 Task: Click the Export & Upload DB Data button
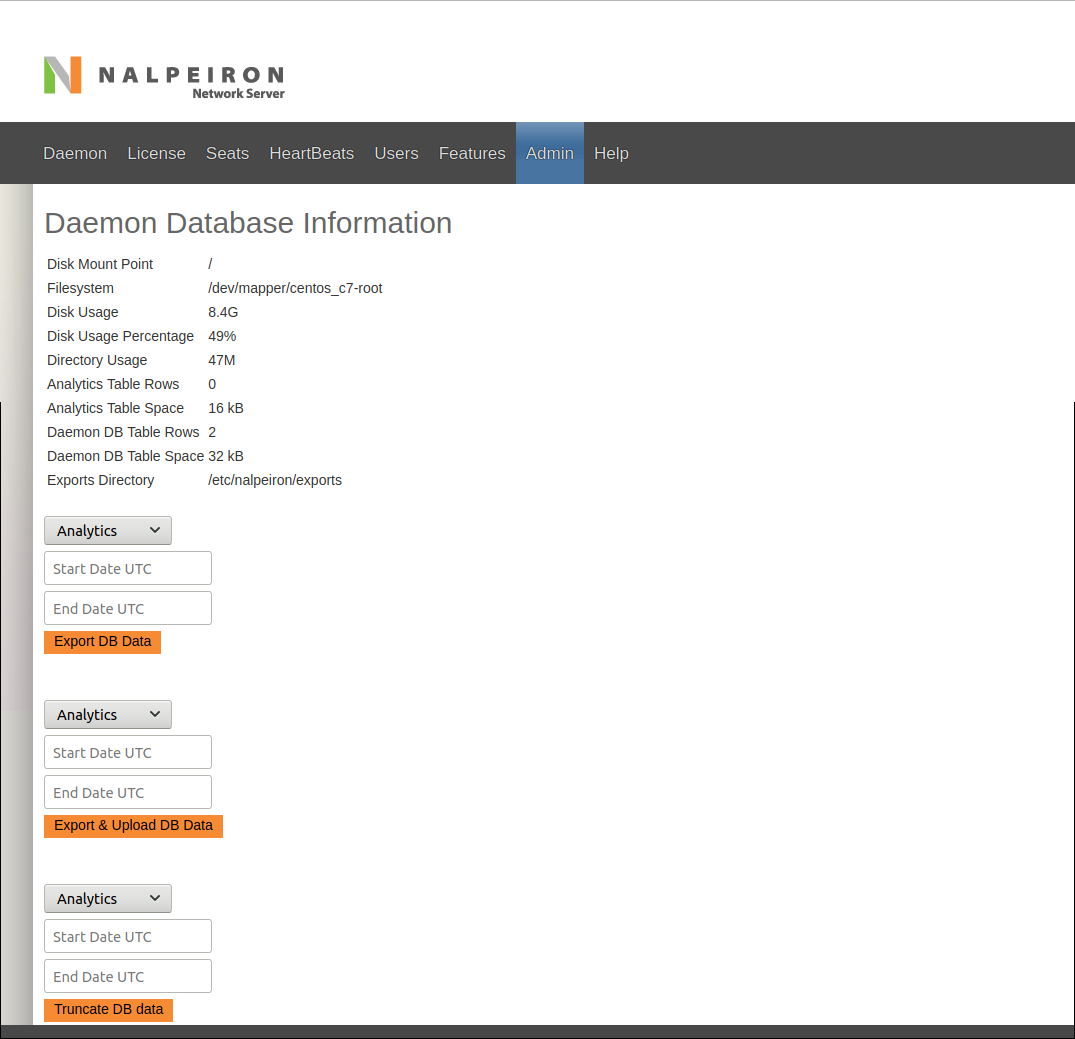click(133, 826)
